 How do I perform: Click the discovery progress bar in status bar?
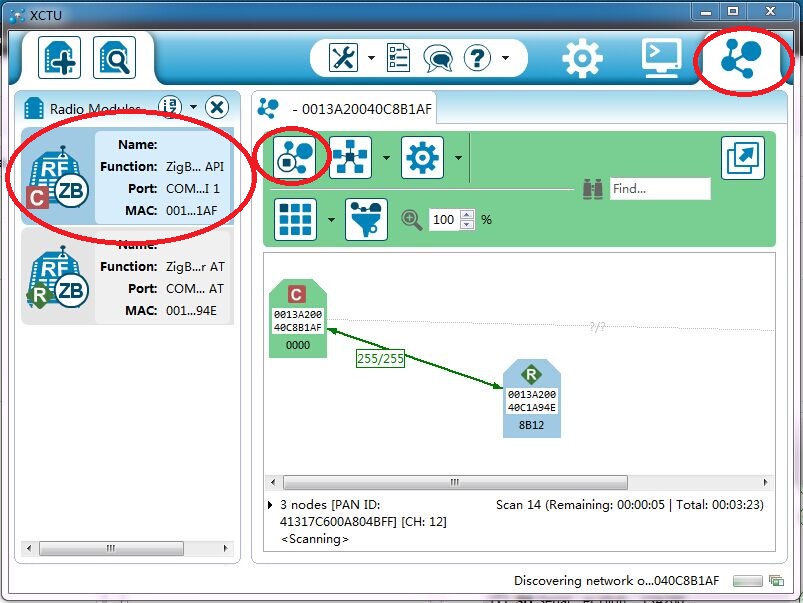[748, 581]
